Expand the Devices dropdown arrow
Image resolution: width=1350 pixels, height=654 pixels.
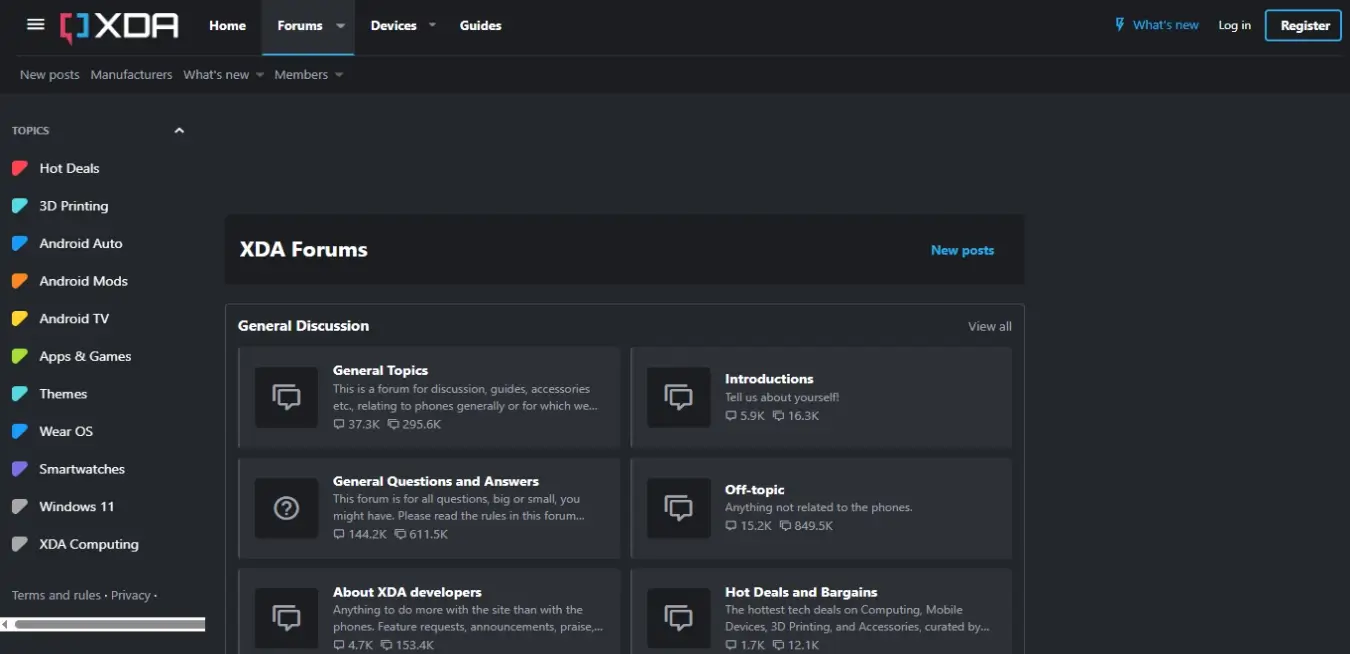point(432,26)
